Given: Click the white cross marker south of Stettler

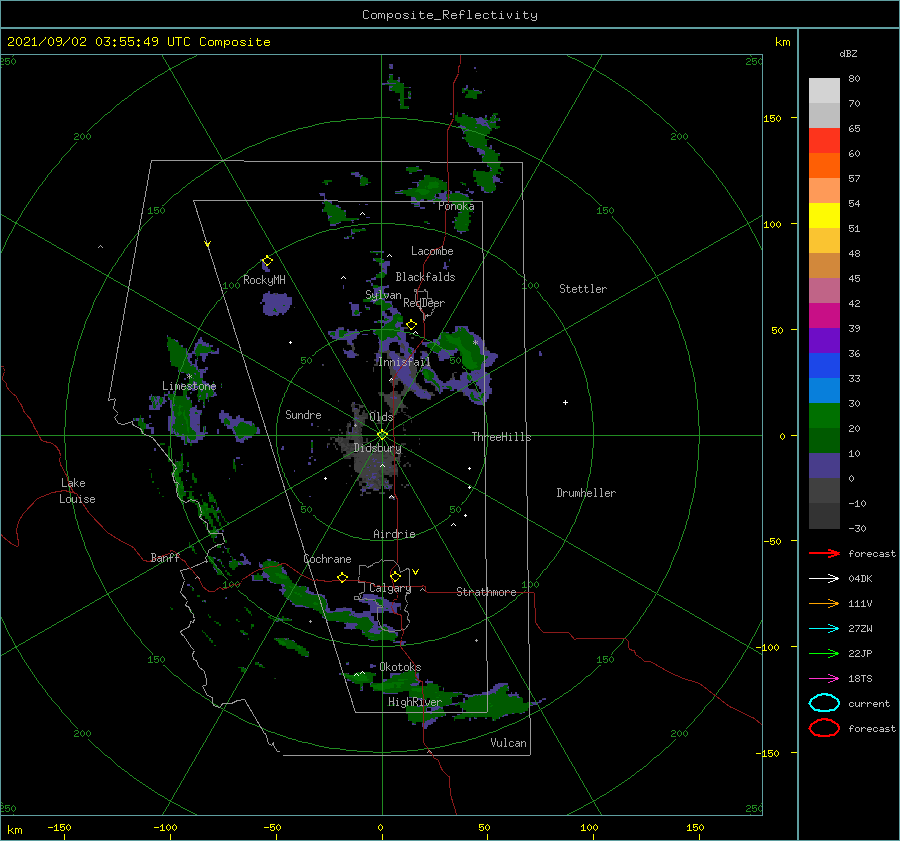Looking at the screenshot, I should click(x=565, y=402).
